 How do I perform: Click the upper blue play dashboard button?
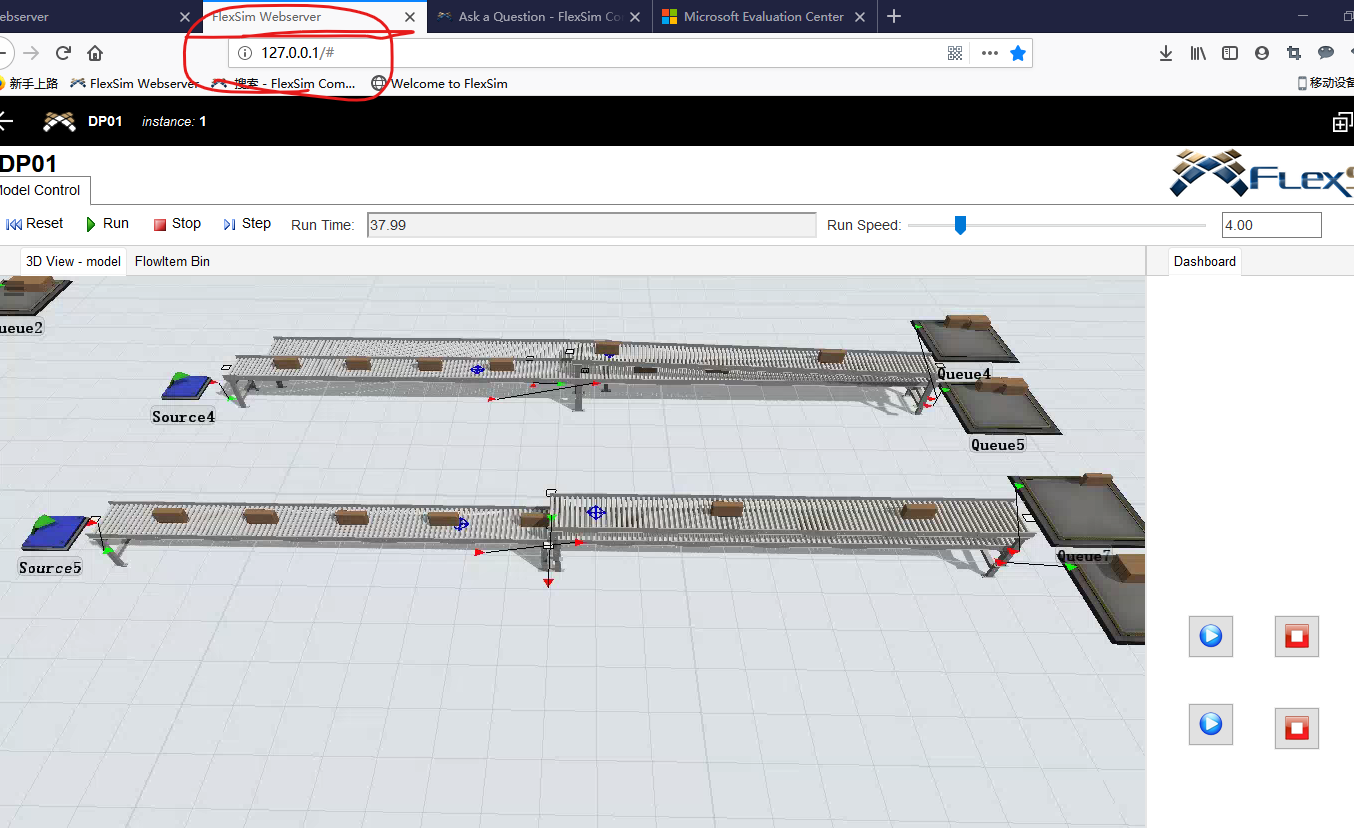pos(1211,636)
